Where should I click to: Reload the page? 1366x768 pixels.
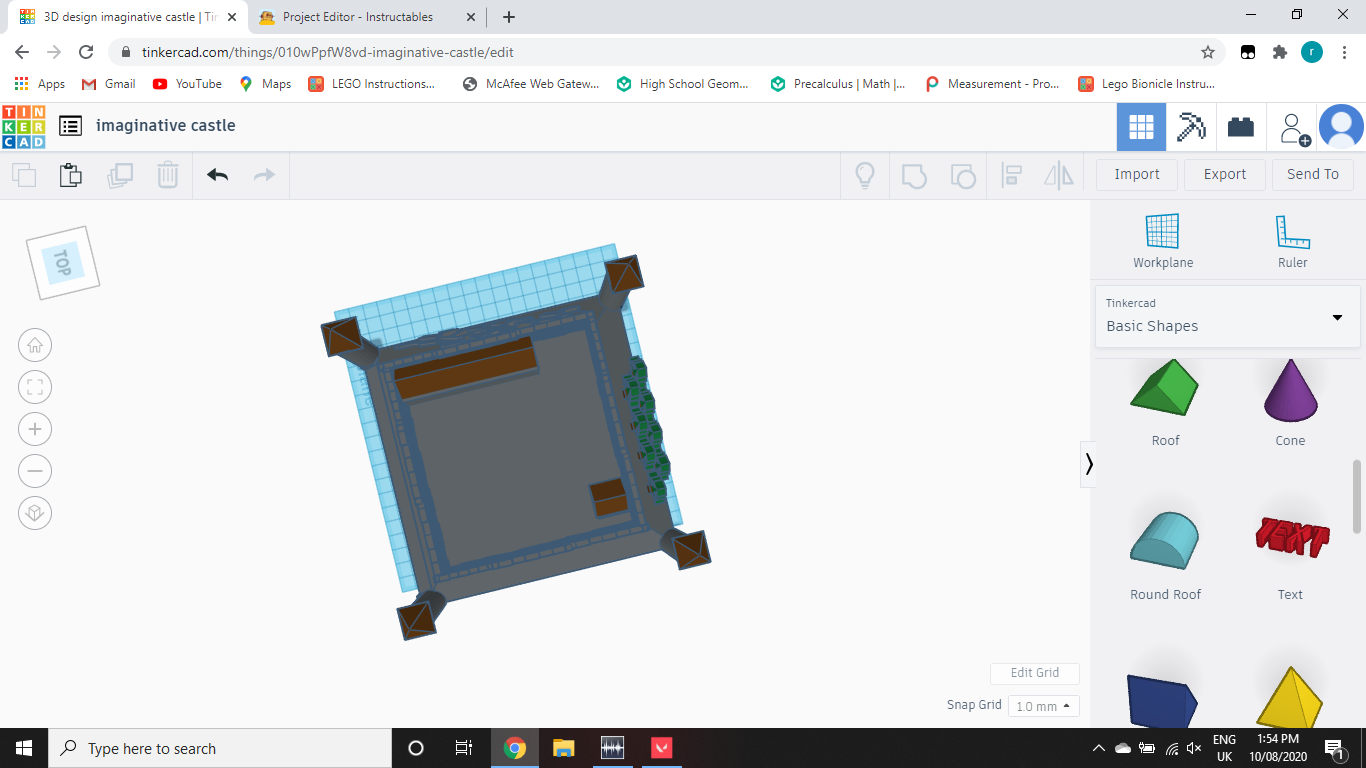[86, 52]
